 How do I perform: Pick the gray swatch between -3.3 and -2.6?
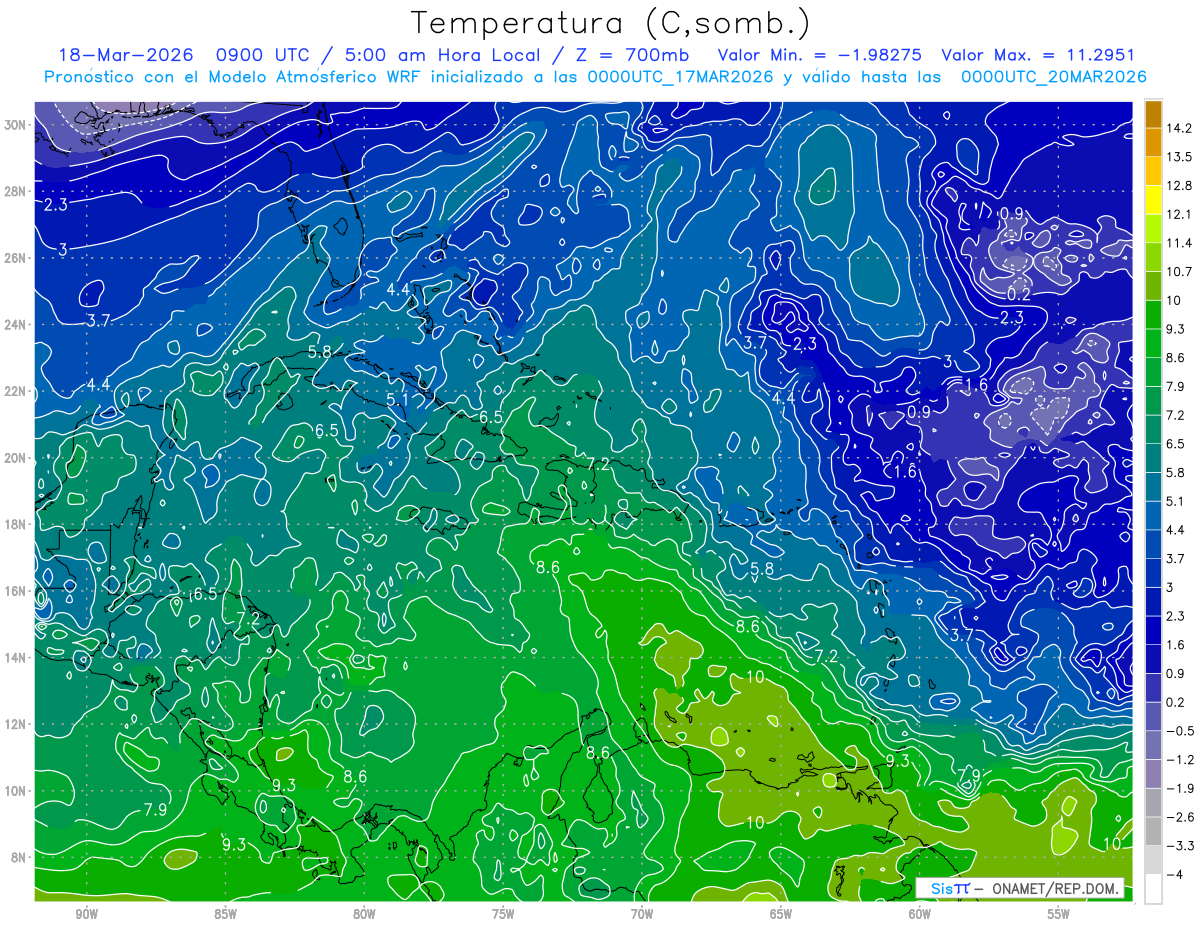click(x=1152, y=831)
